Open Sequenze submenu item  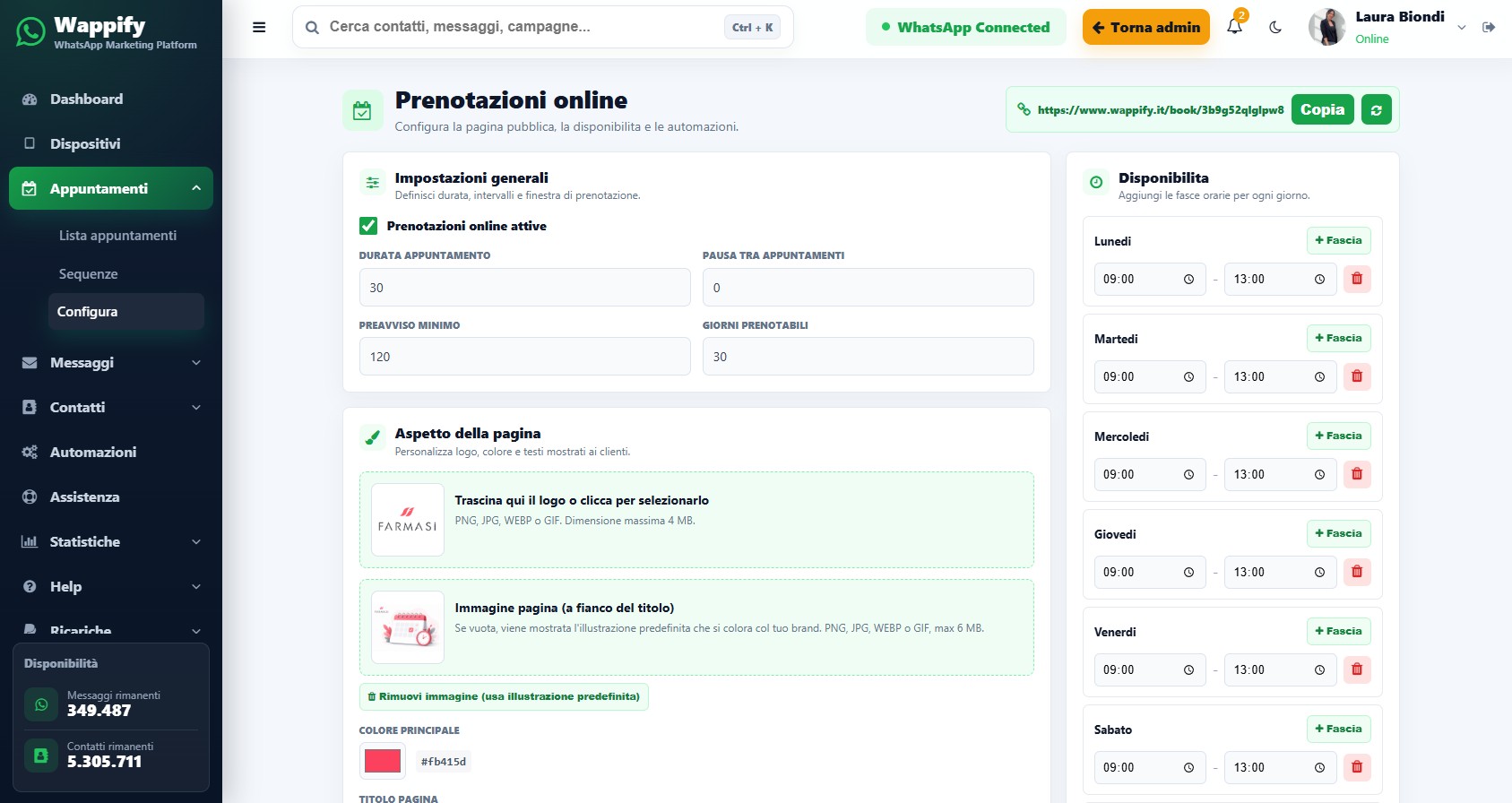pos(88,274)
